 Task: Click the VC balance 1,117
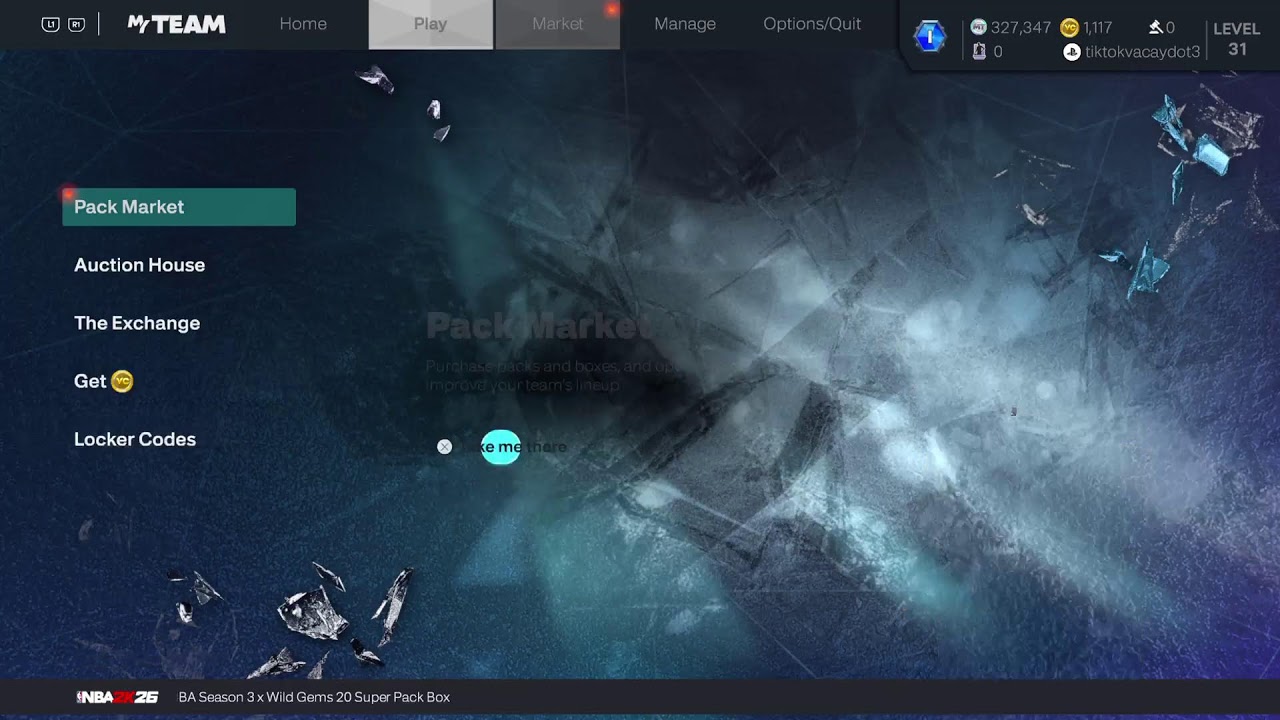(1098, 28)
